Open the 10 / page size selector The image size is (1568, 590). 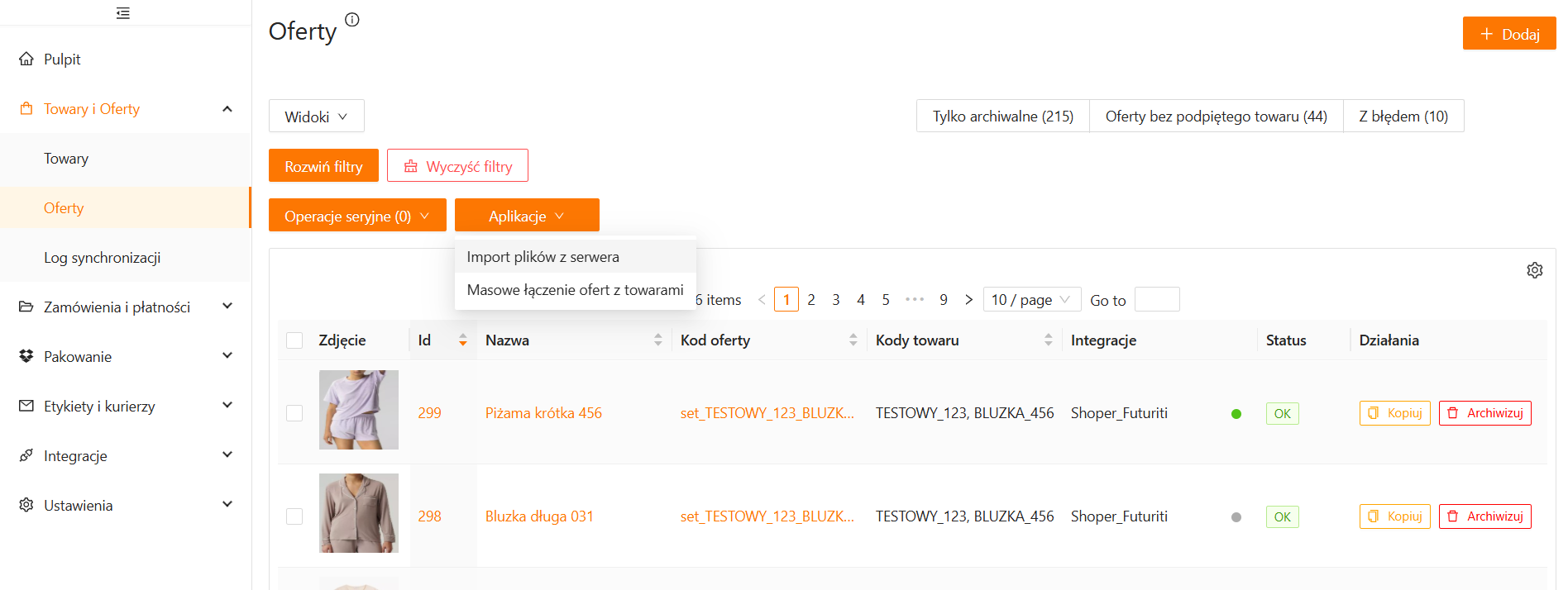[1030, 299]
